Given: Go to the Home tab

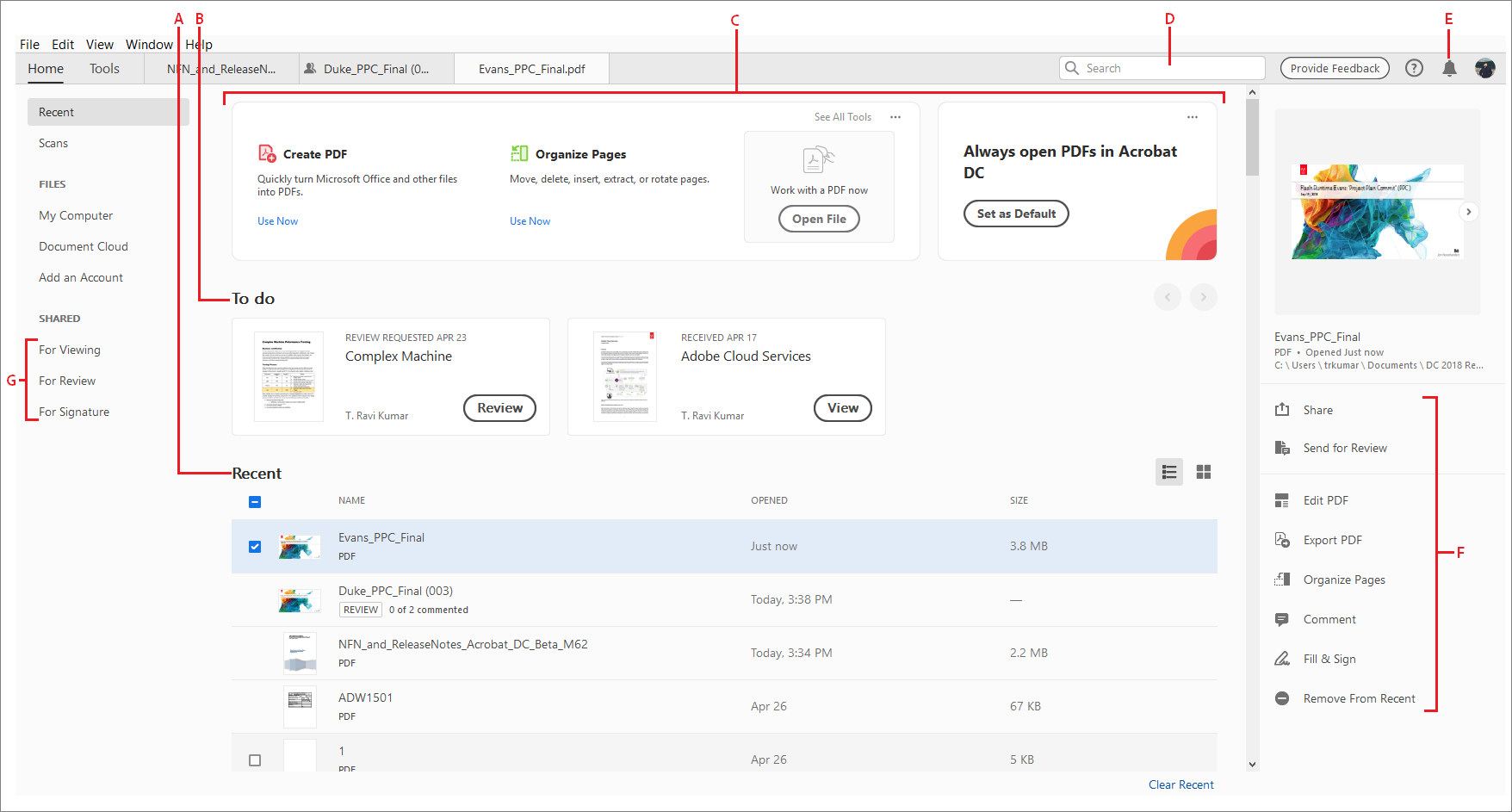Looking at the screenshot, I should tap(46, 69).
